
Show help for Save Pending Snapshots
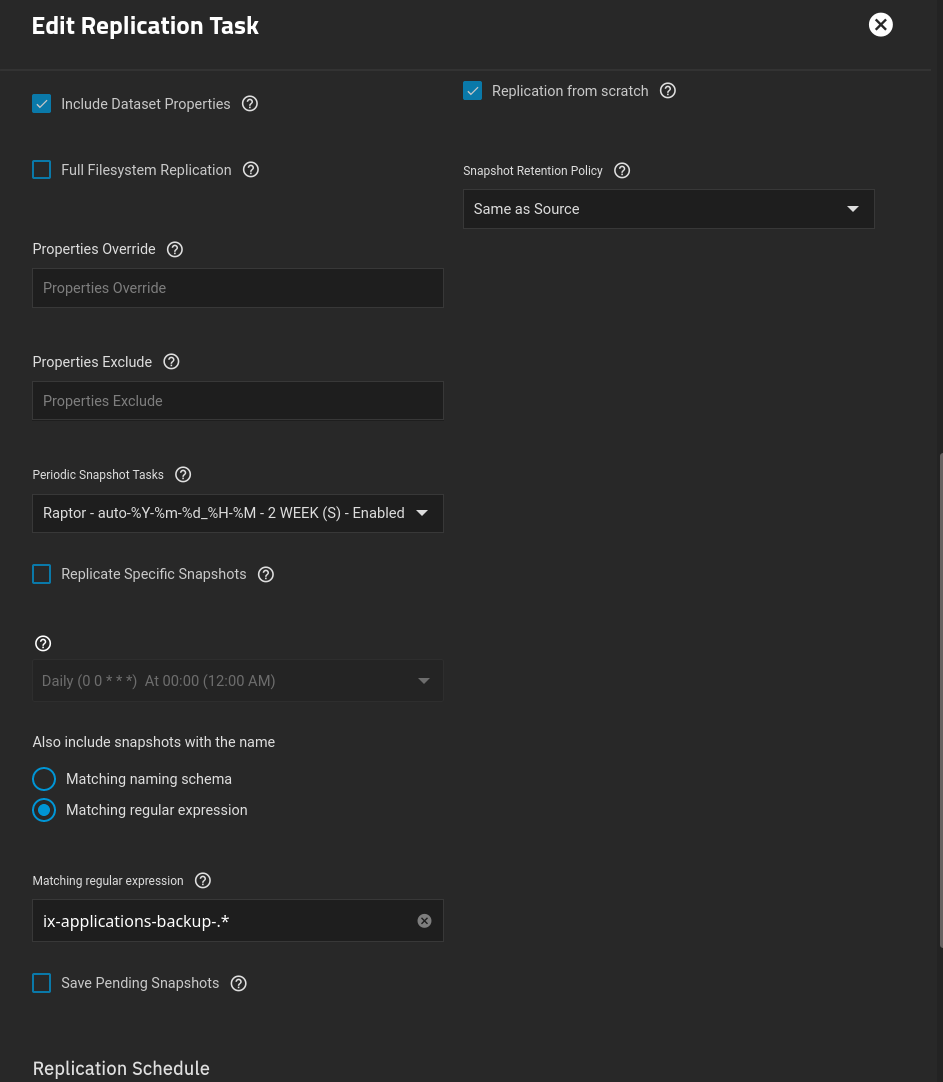click(238, 983)
